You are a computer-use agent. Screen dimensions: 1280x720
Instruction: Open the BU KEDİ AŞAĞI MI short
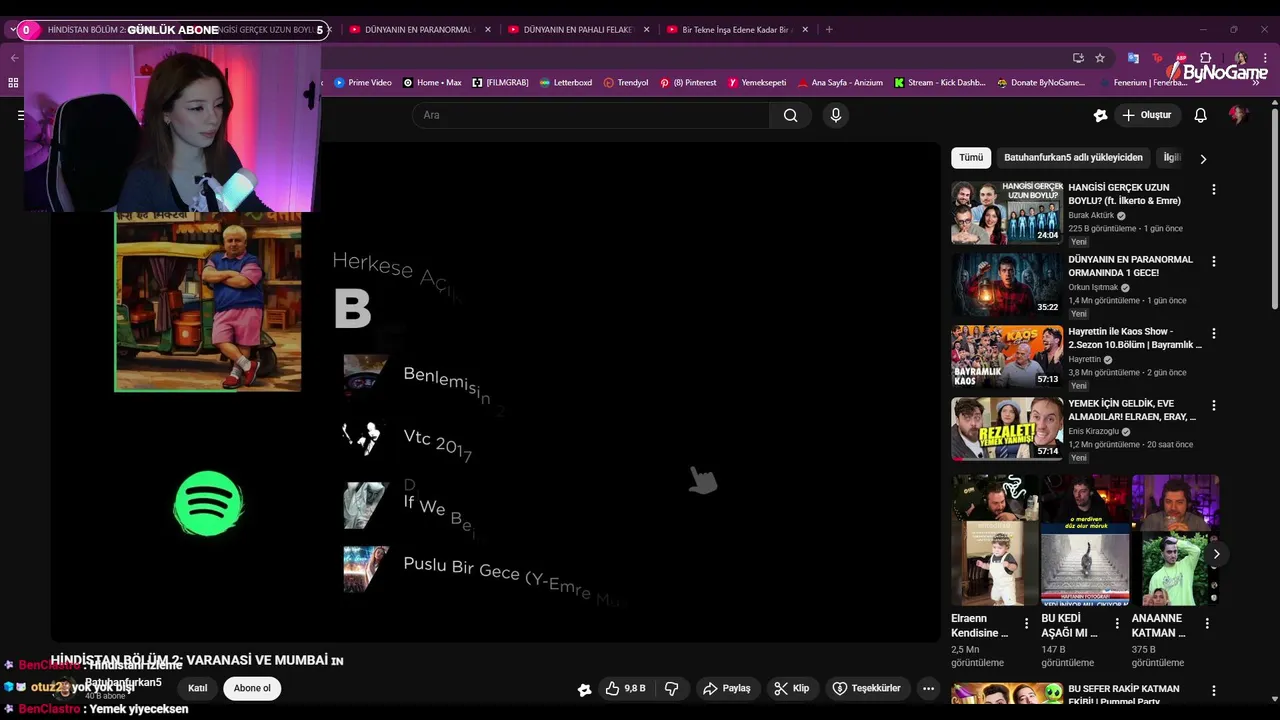click(1085, 540)
